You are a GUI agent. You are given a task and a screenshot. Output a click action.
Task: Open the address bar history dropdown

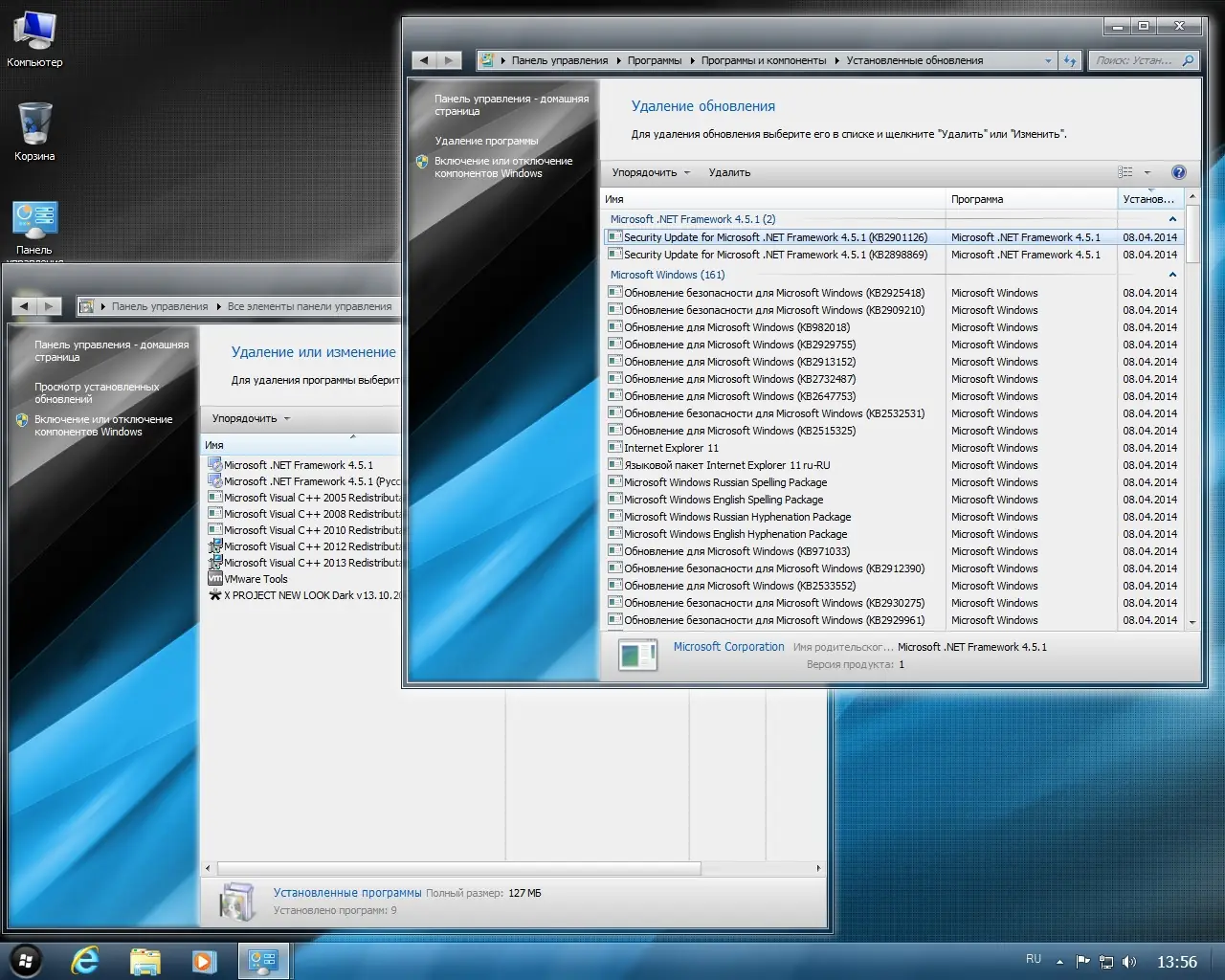click(1049, 59)
